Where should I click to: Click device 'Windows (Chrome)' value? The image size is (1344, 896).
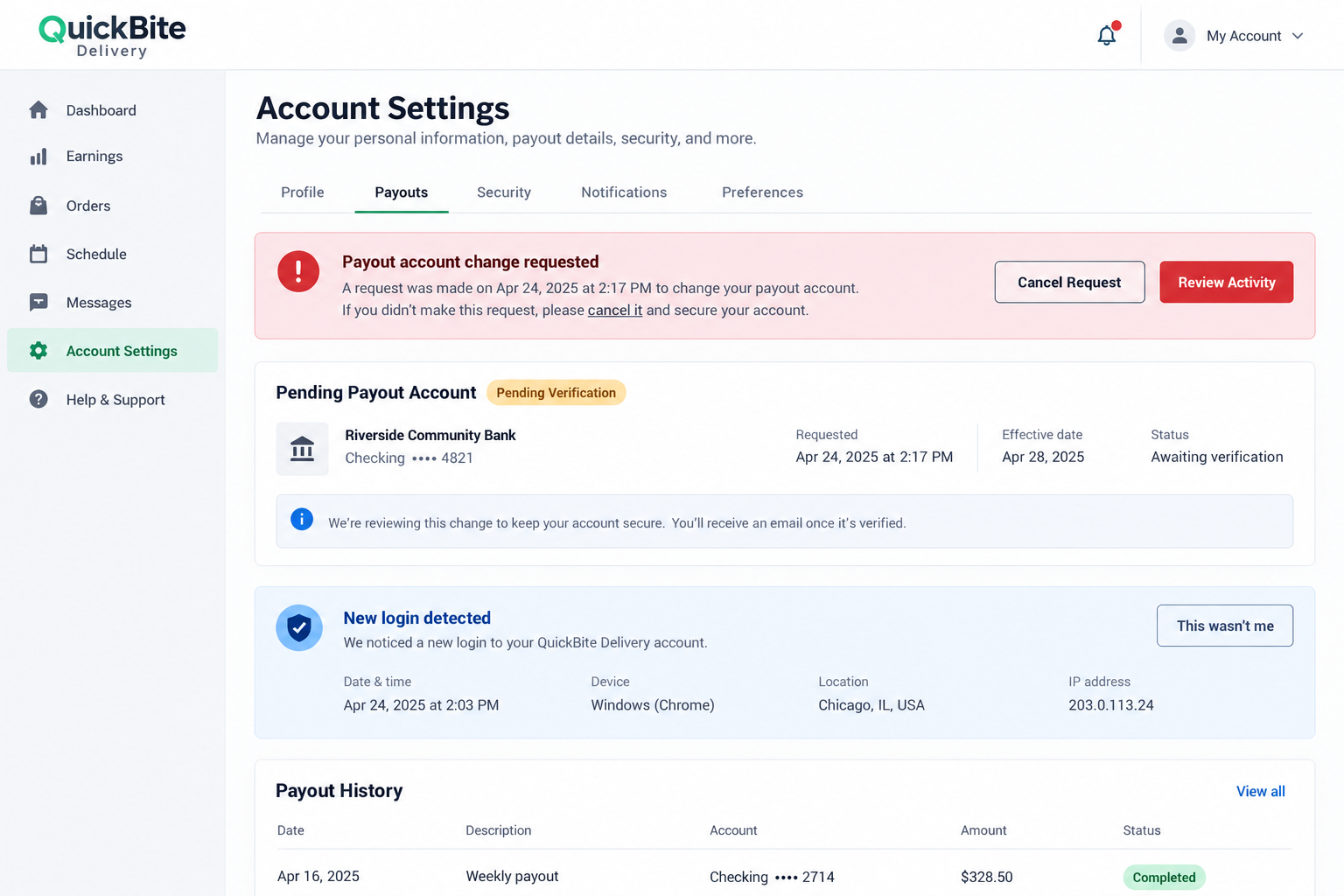[x=653, y=705]
